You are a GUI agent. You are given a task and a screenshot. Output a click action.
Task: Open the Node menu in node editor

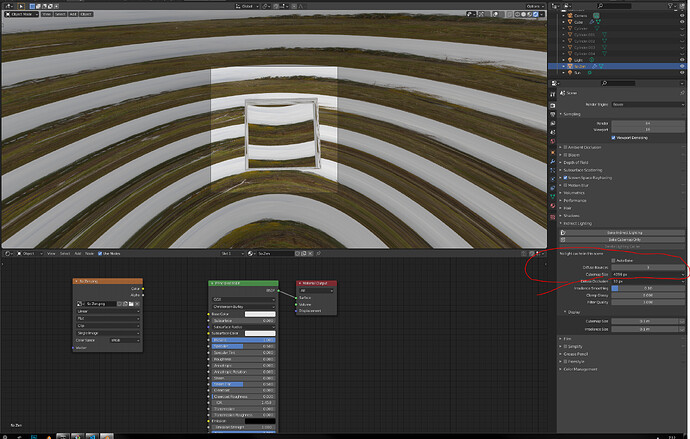click(89, 254)
